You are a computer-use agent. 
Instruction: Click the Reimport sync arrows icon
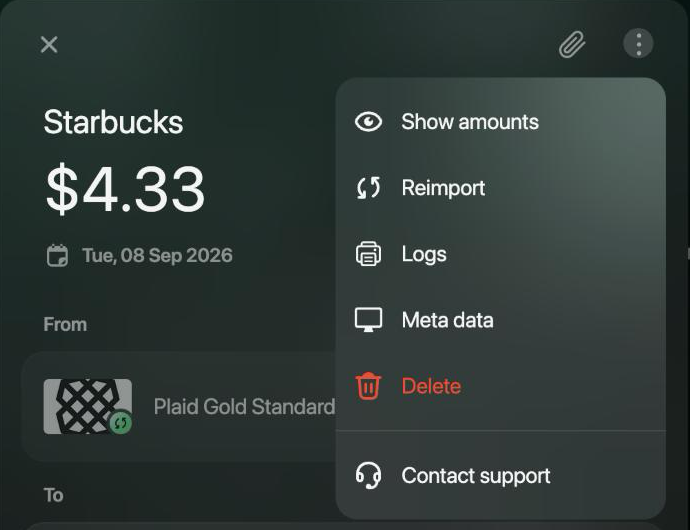pos(368,188)
